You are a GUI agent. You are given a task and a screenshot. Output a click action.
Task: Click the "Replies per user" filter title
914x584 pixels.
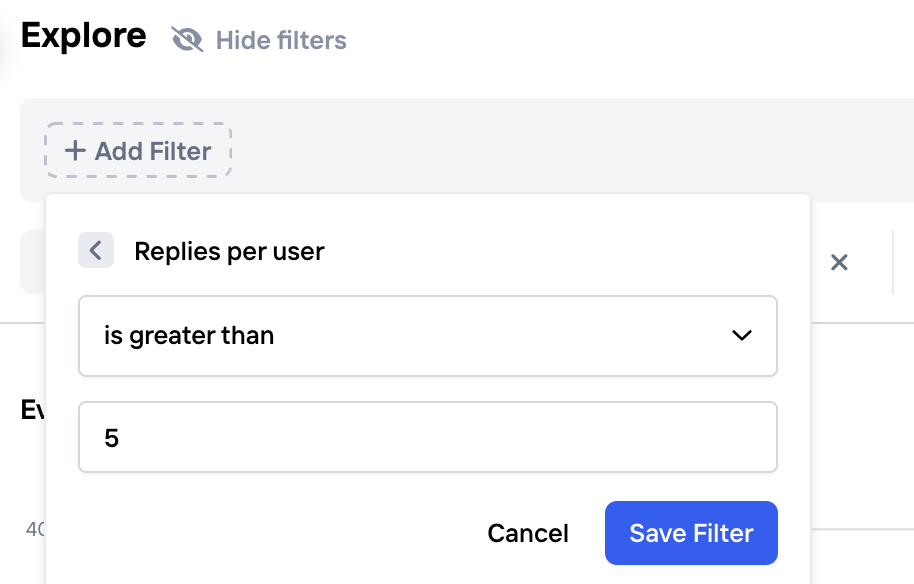(x=229, y=251)
